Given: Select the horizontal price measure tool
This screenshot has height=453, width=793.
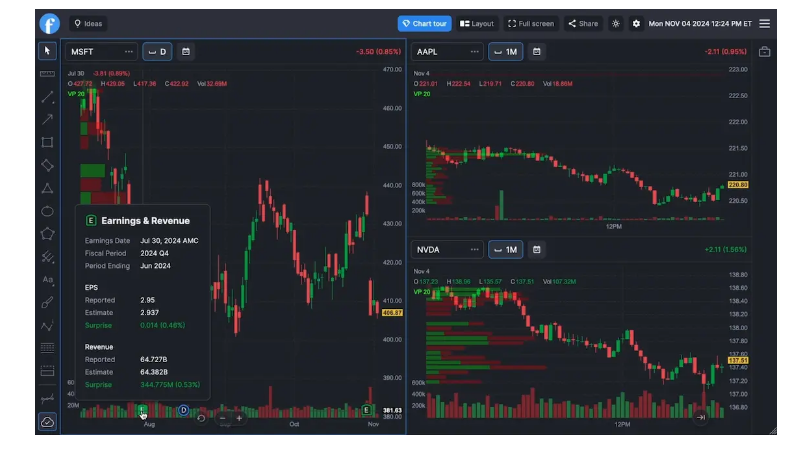Looking at the screenshot, I should (47, 399).
